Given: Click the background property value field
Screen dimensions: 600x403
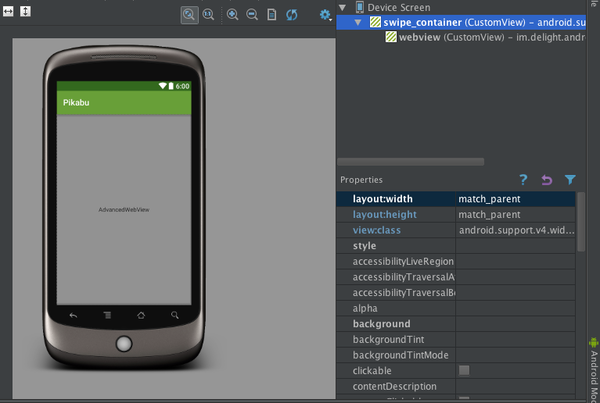Looking at the screenshot, I should (x=515, y=324).
